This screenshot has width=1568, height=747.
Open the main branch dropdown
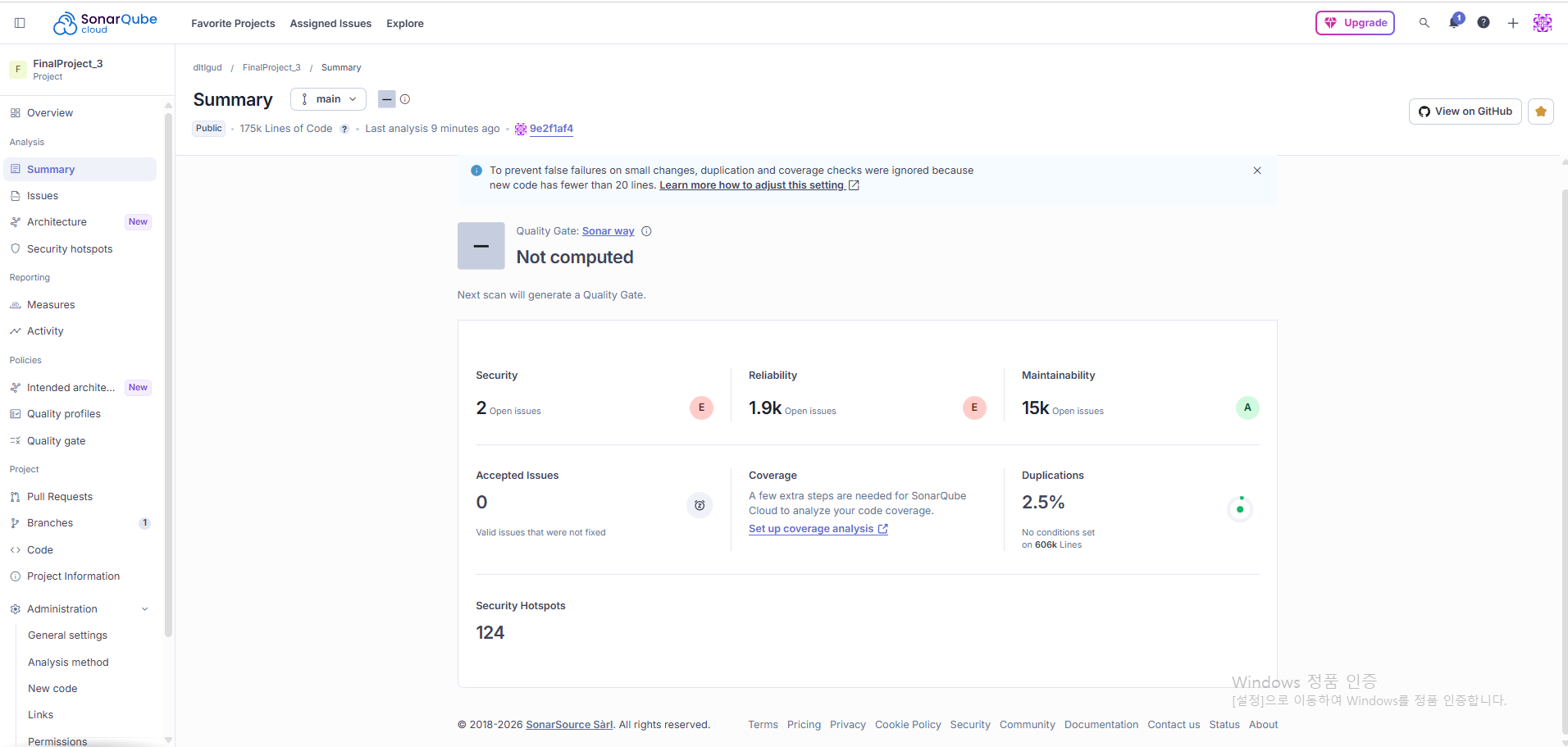[328, 99]
